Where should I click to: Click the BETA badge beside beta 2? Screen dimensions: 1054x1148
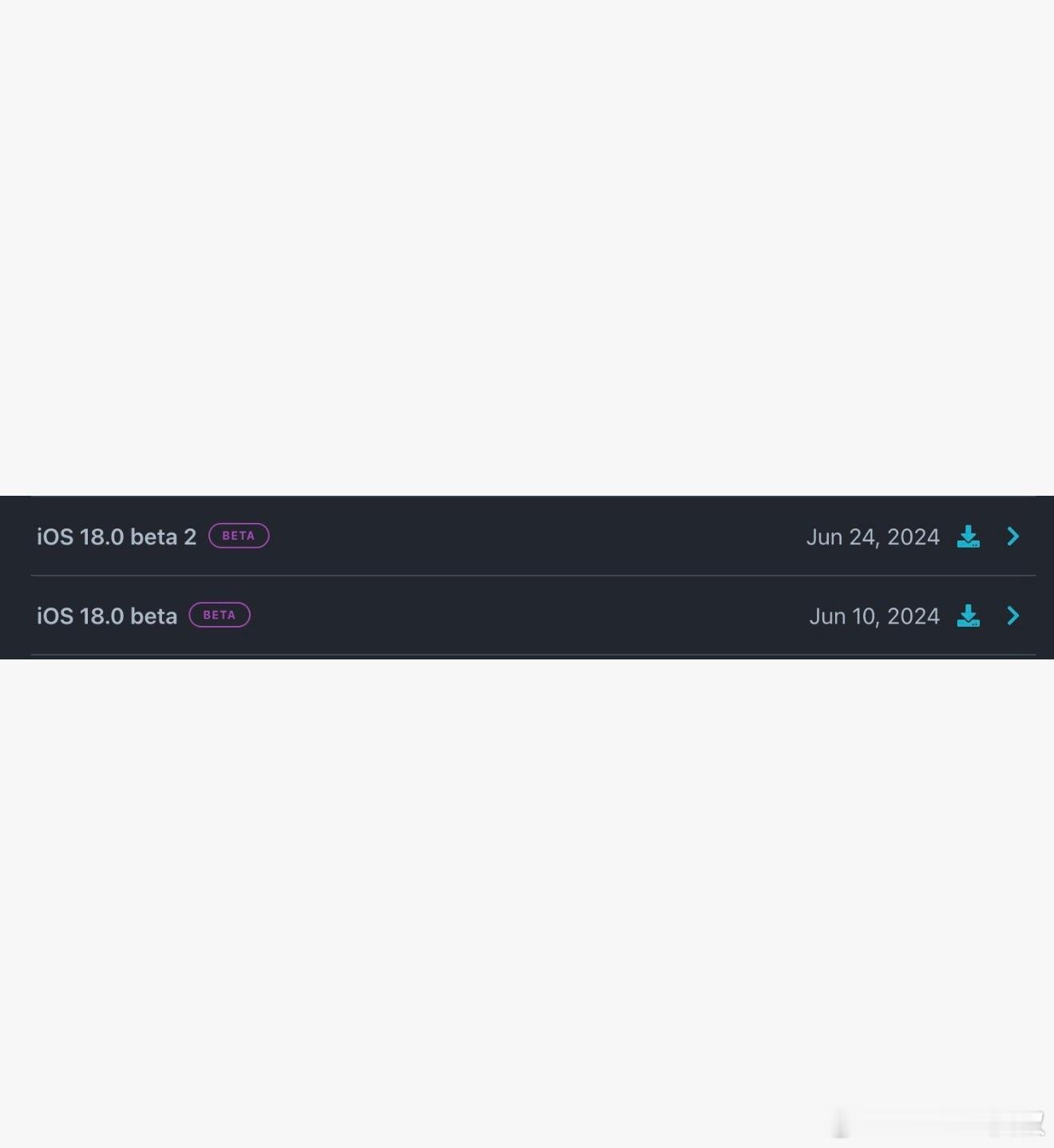[239, 536]
